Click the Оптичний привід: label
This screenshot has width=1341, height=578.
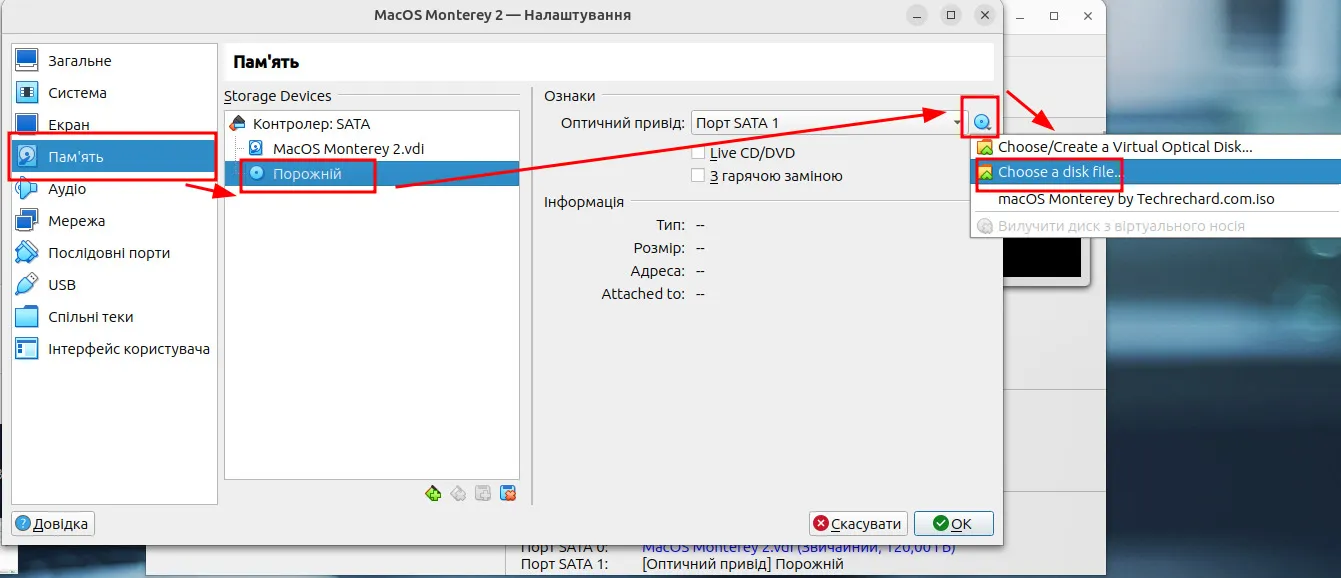623,123
